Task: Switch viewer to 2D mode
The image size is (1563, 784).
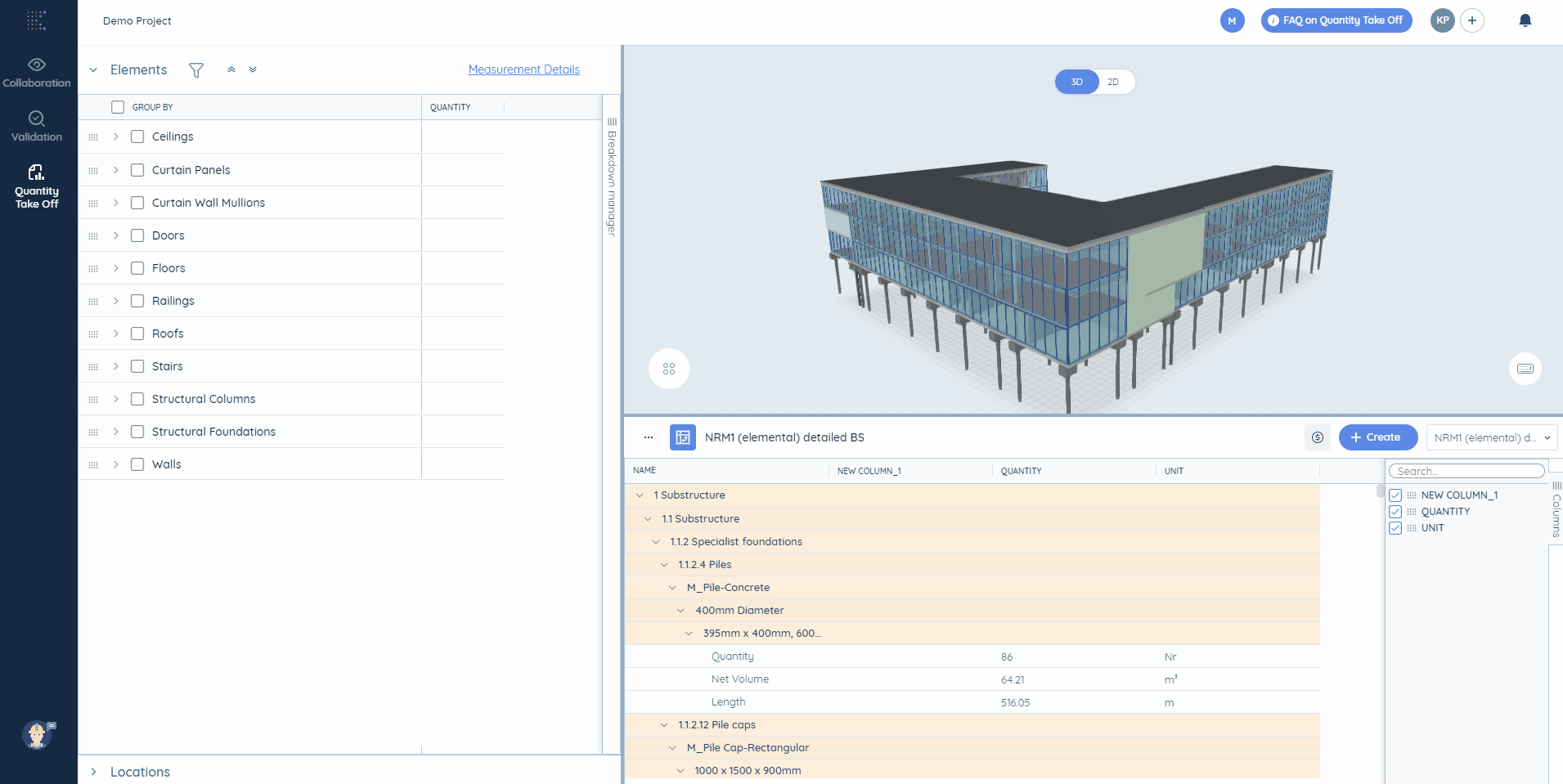Action: [1113, 82]
